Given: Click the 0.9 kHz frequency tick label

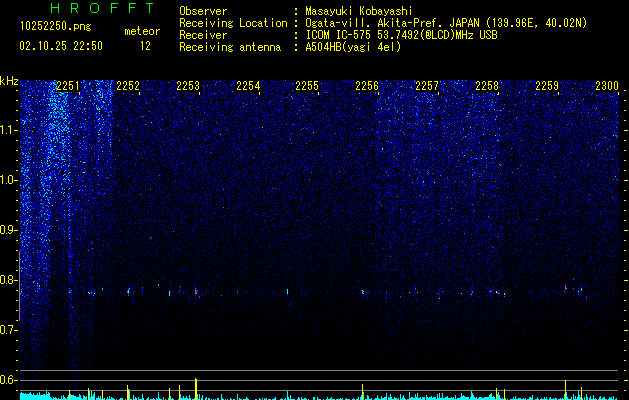Looking at the screenshot, I should [x=9, y=230].
